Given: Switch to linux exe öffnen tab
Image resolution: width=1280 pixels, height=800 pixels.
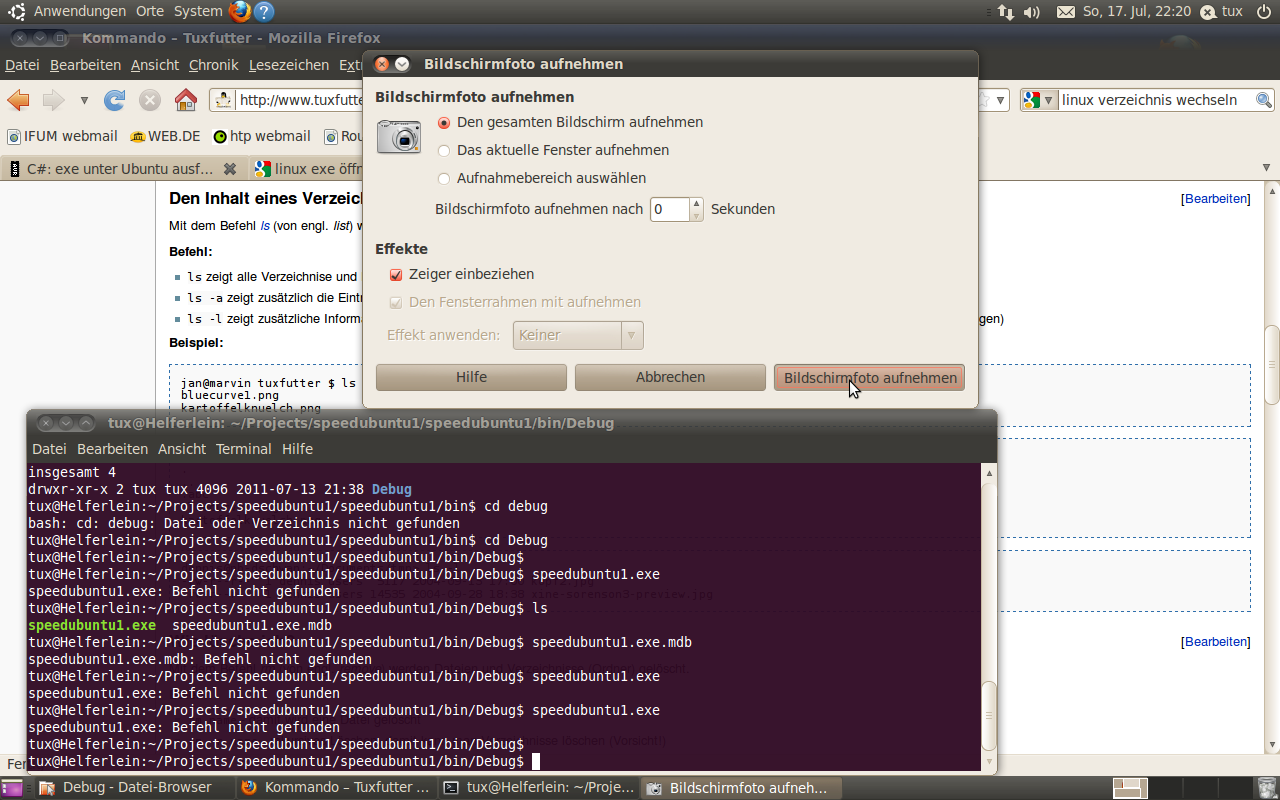Looking at the screenshot, I should (305, 169).
